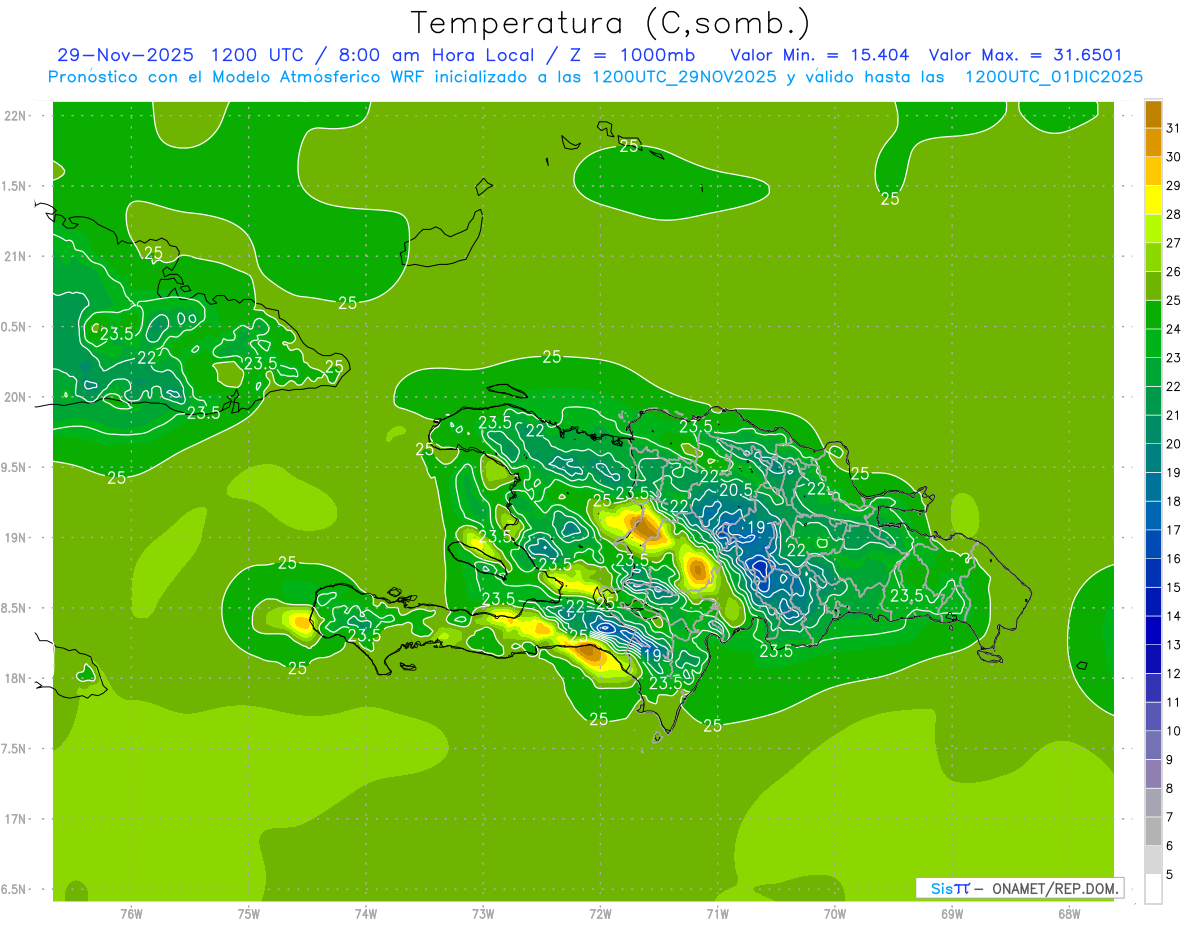Click the legend scale value 29
The height and width of the screenshot is (927, 1200).
tap(1174, 186)
